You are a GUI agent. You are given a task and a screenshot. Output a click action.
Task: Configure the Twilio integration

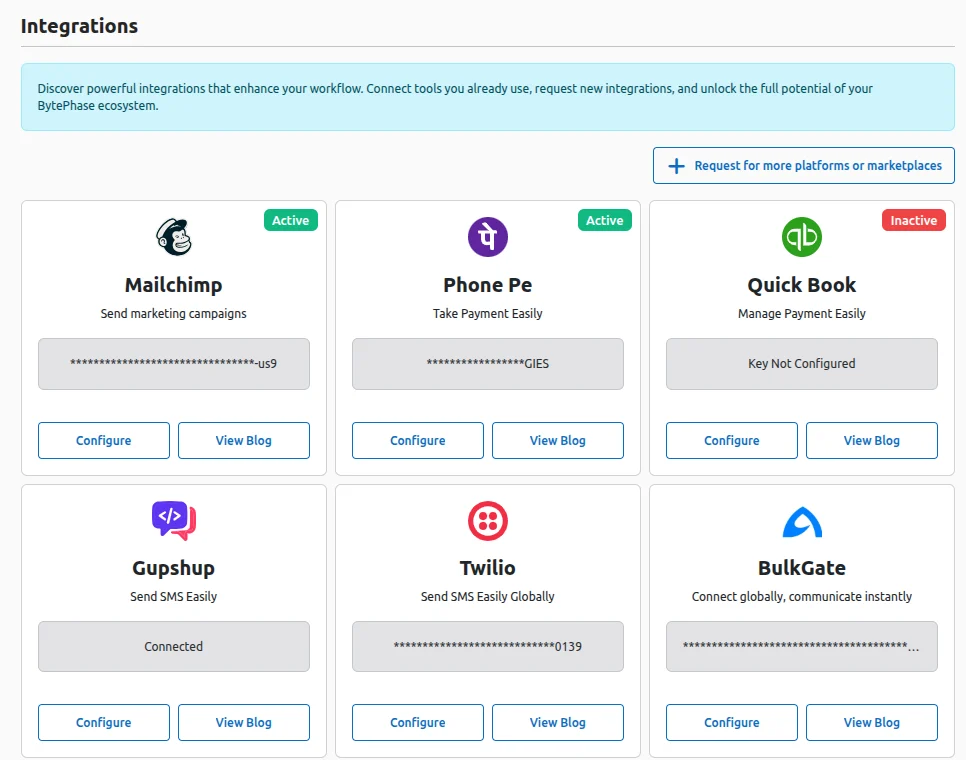click(x=418, y=722)
